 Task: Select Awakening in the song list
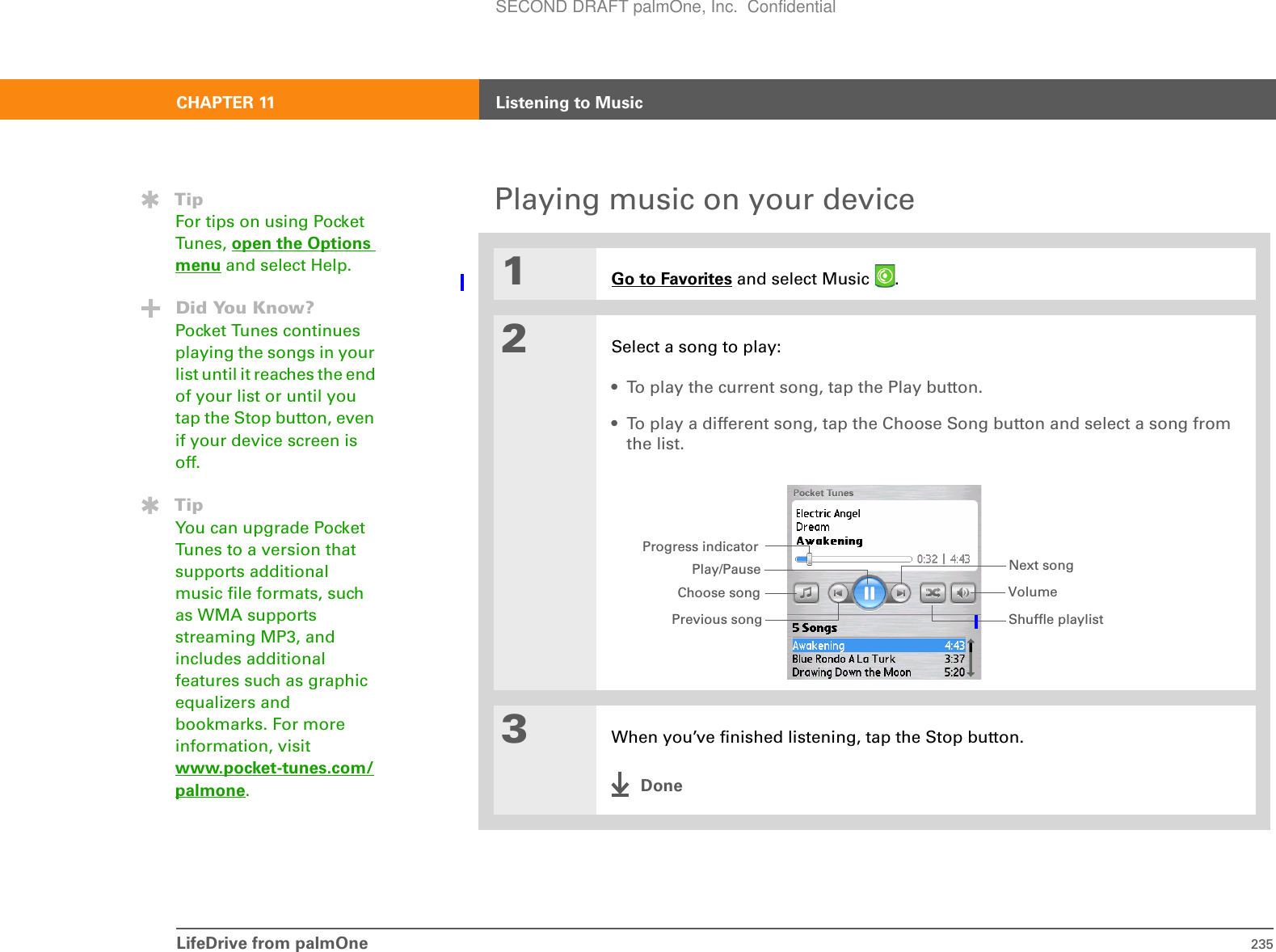click(878, 645)
